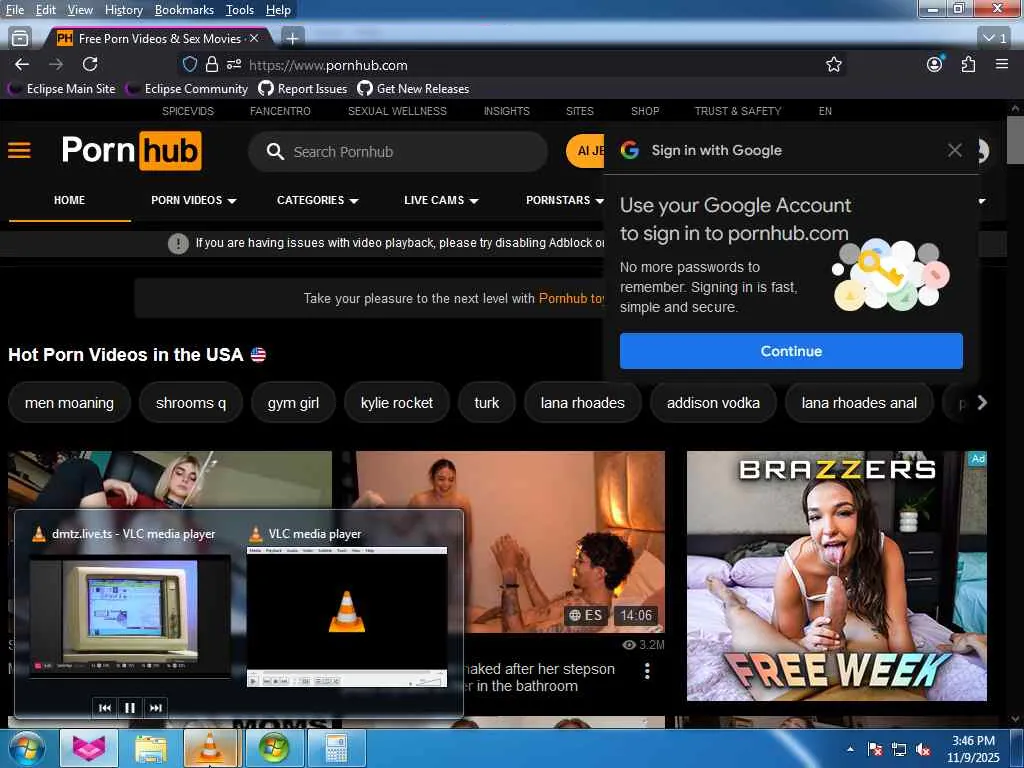Click the browser address bar URL

[328, 65]
